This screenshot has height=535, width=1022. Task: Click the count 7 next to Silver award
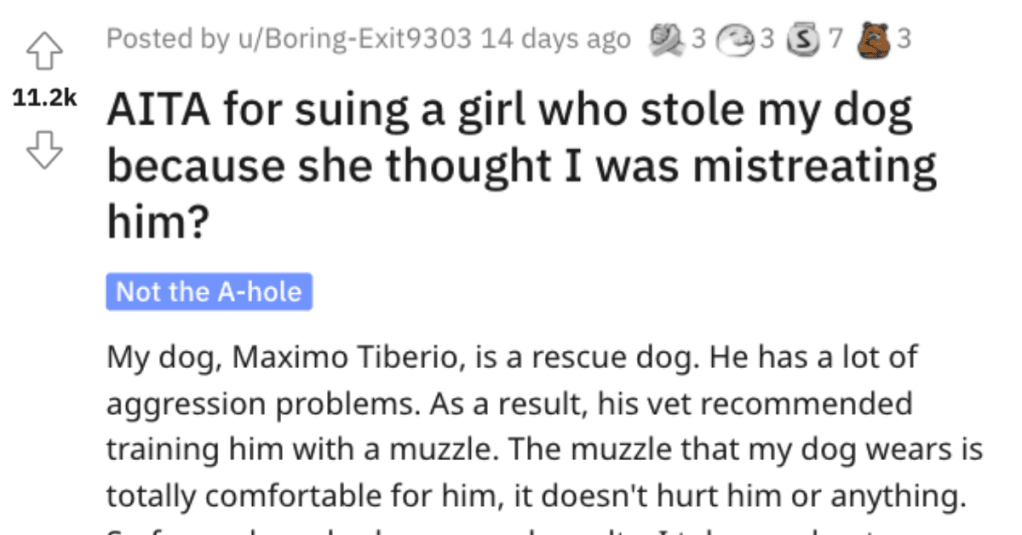point(836,39)
